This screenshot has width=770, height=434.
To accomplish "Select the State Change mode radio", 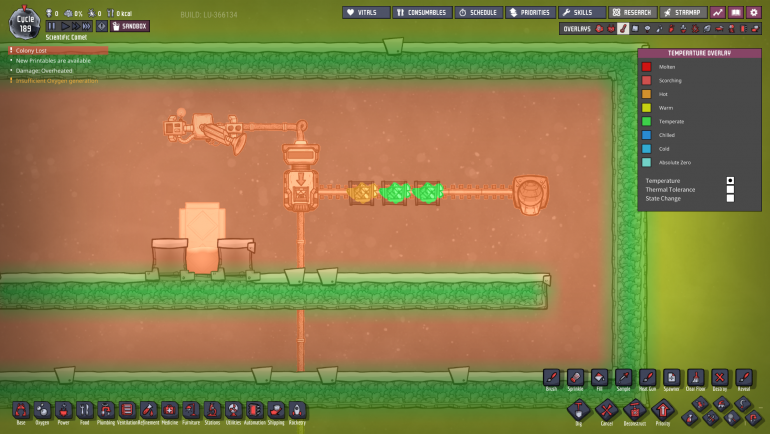I will pos(730,198).
